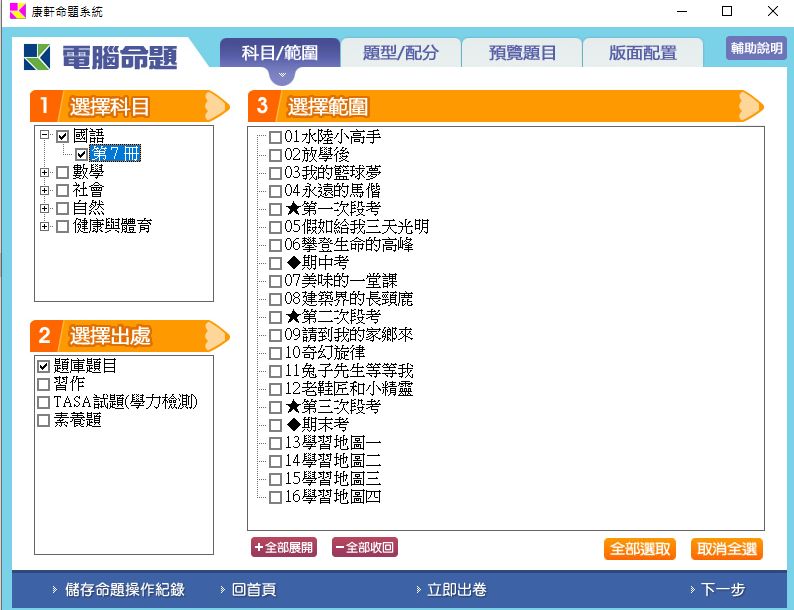Open the 預覽題目 tab

[x=521, y=53]
